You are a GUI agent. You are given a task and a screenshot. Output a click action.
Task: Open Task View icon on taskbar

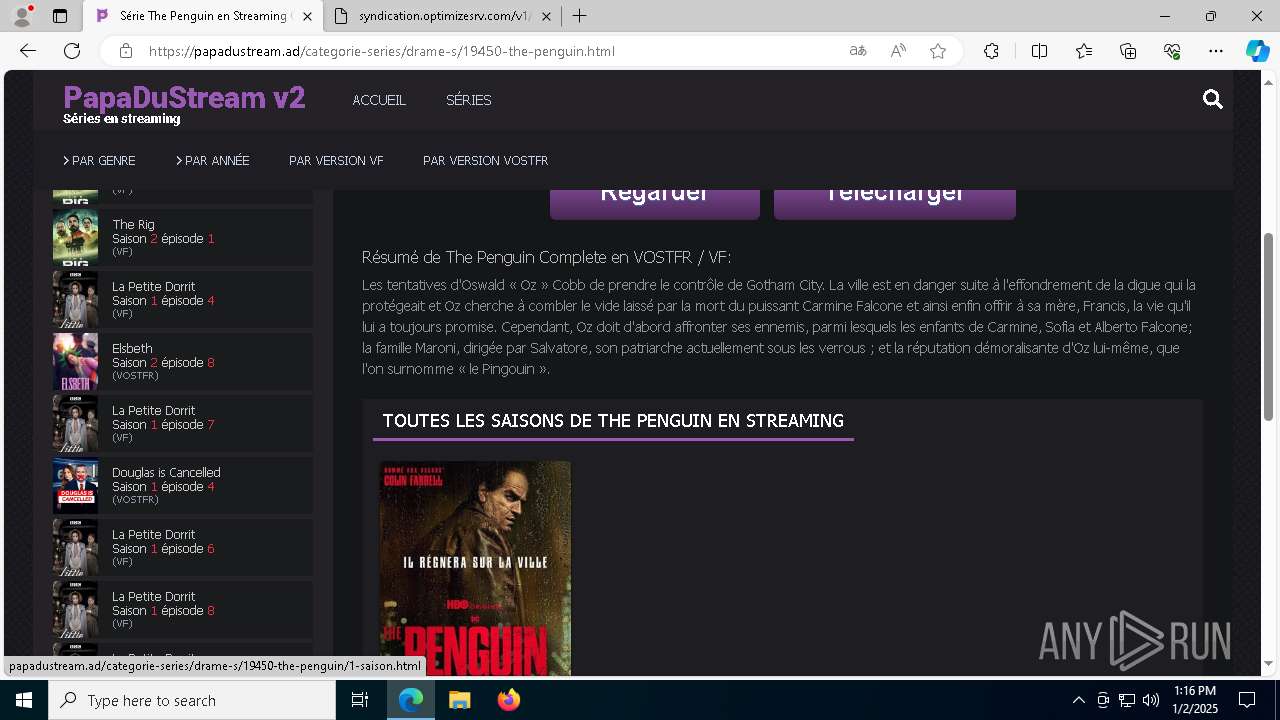click(360, 700)
